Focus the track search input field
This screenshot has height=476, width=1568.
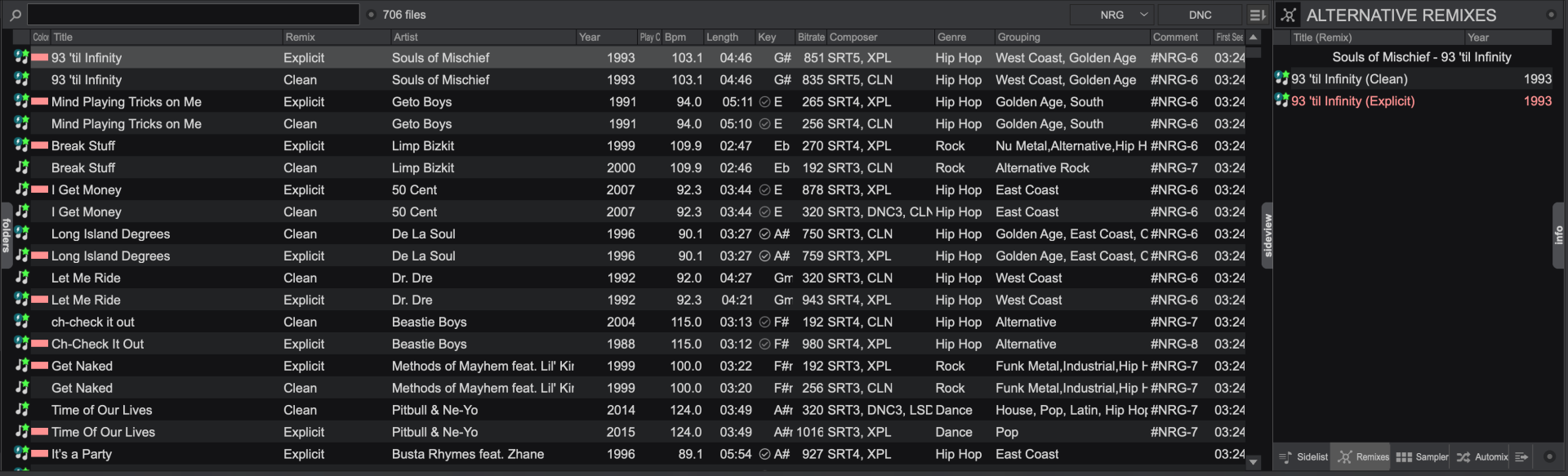pyautogui.click(x=194, y=15)
